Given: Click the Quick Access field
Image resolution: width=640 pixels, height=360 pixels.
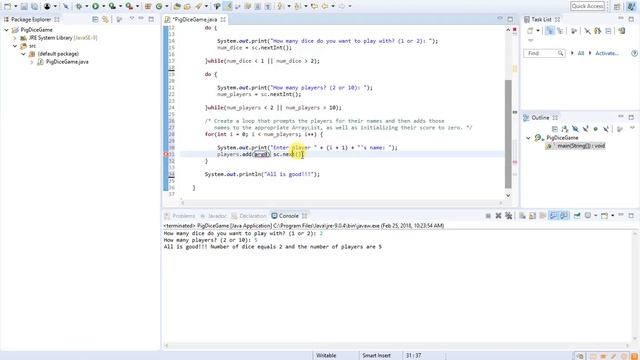Looking at the screenshot, I should click(x=587, y=6).
